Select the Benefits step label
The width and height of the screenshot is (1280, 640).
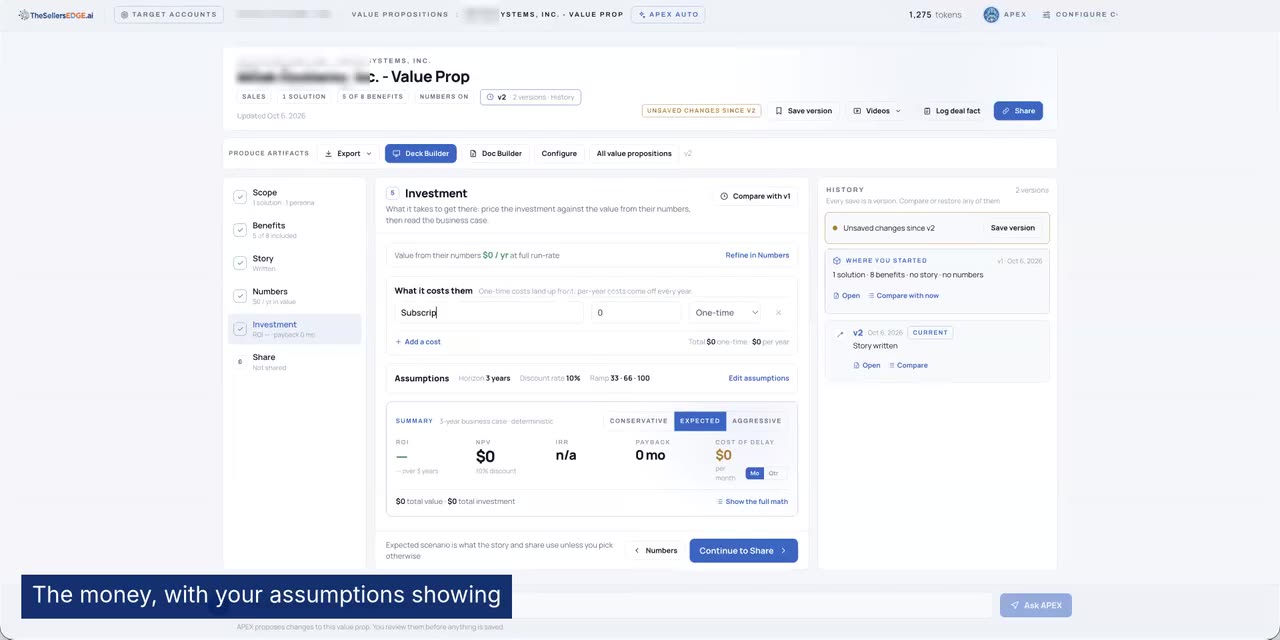[269, 225]
